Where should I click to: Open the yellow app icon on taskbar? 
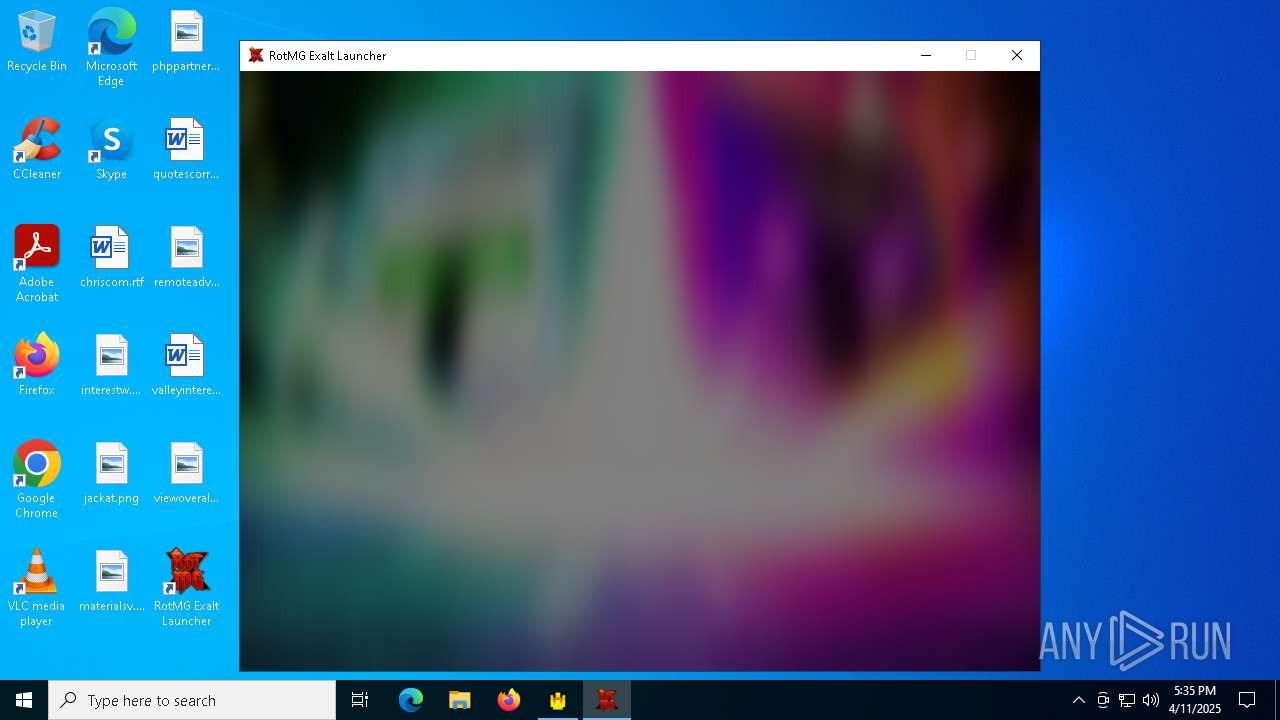(x=558, y=700)
